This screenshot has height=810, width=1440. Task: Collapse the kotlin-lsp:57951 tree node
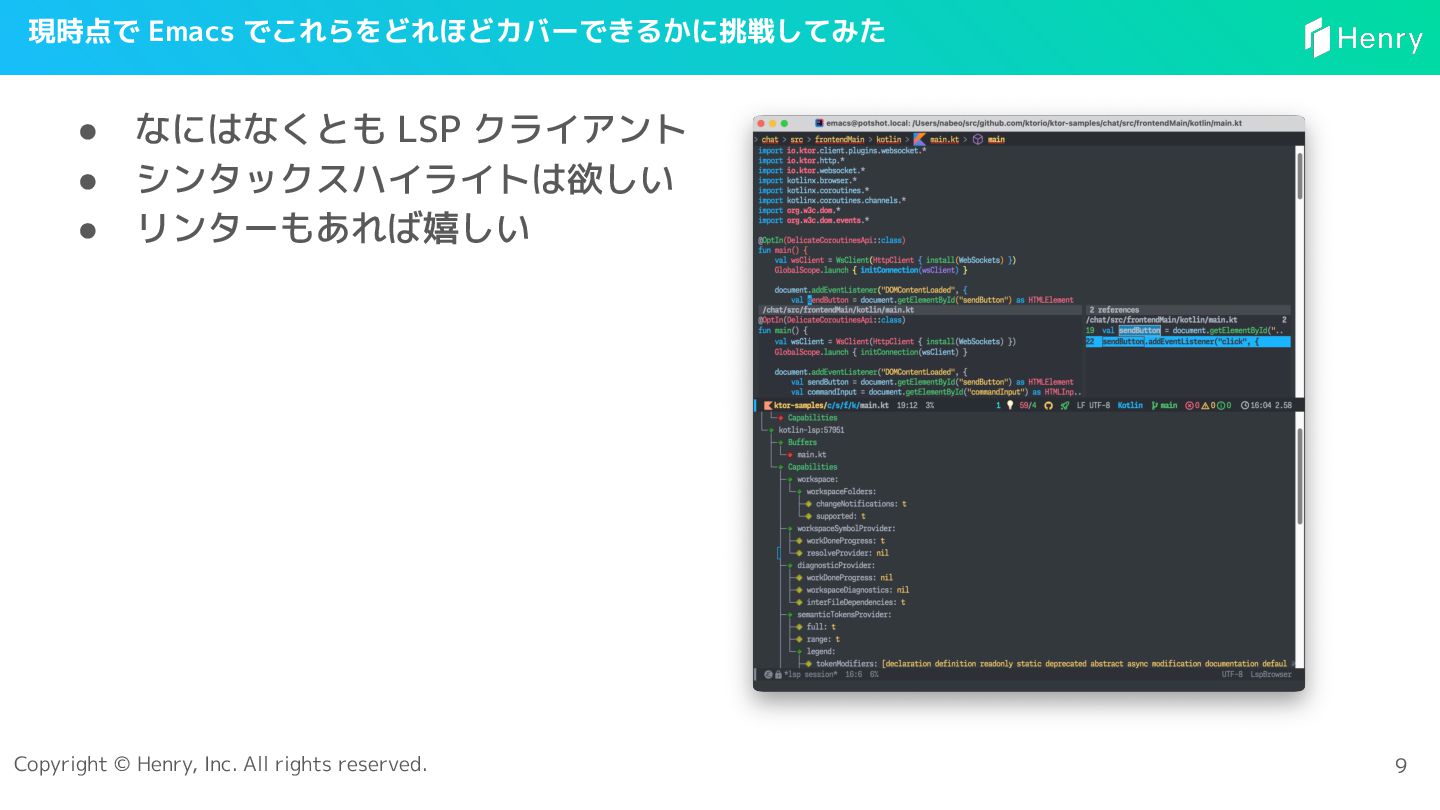point(771,430)
